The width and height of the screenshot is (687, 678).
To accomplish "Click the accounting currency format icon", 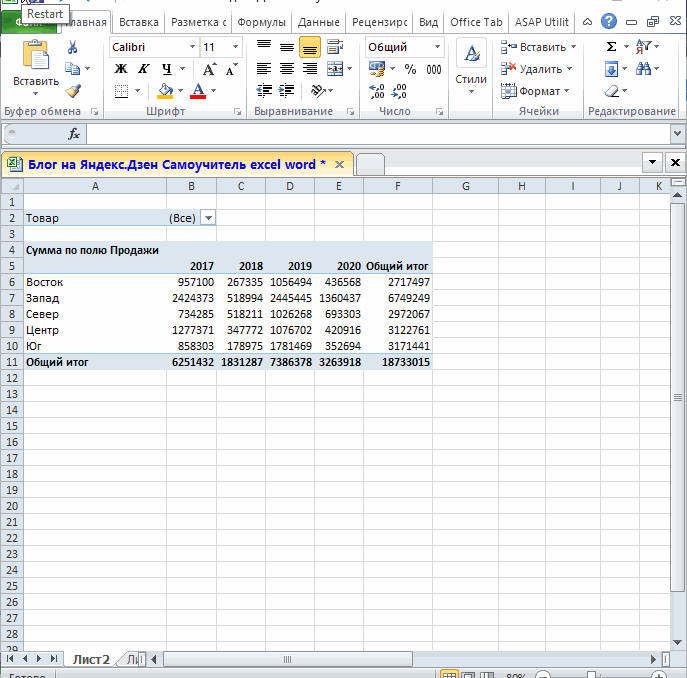I will [377, 69].
